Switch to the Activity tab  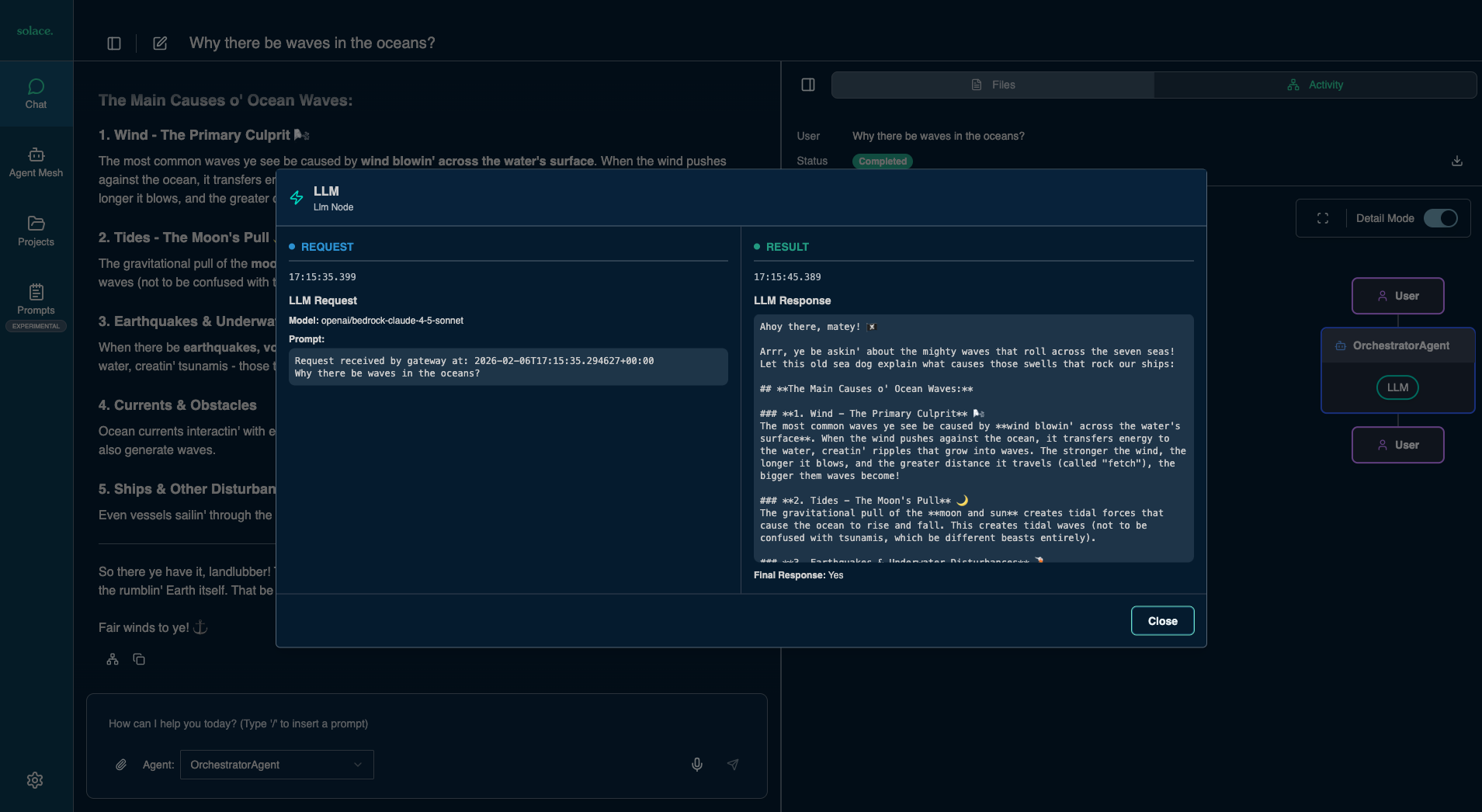pos(1316,84)
